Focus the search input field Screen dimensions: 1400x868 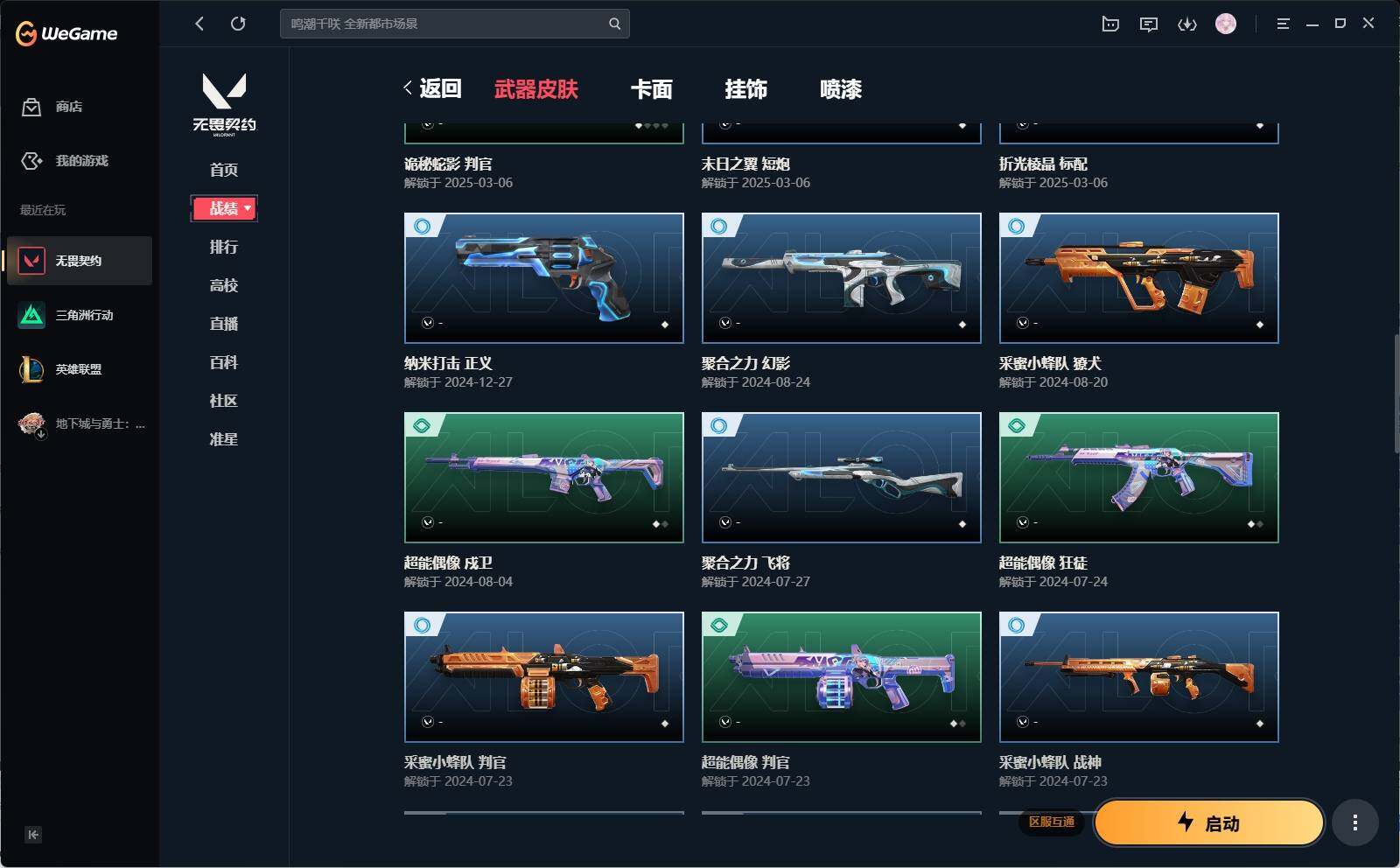[x=444, y=24]
